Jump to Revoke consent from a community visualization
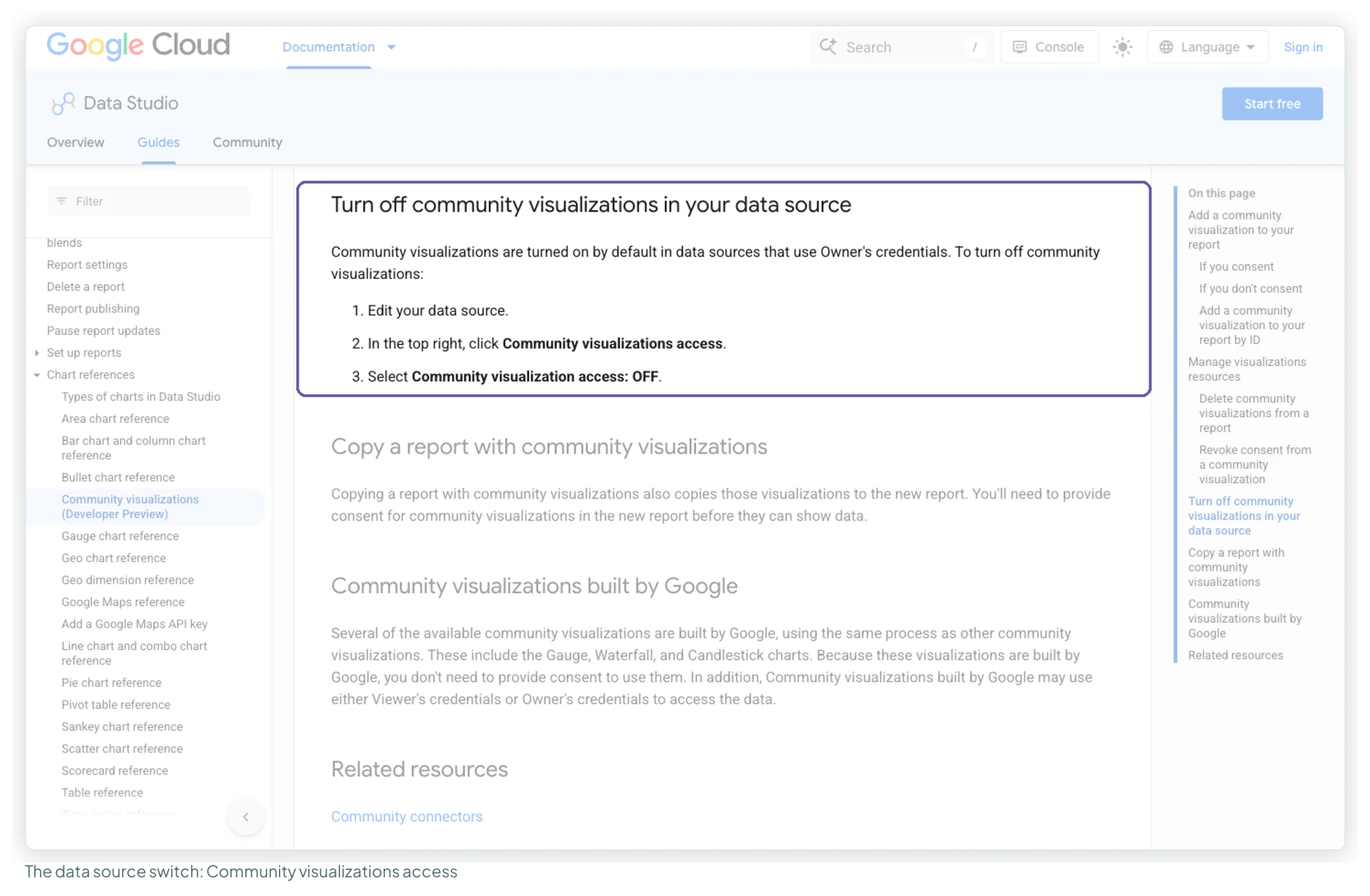 pyautogui.click(x=1255, y=465)
